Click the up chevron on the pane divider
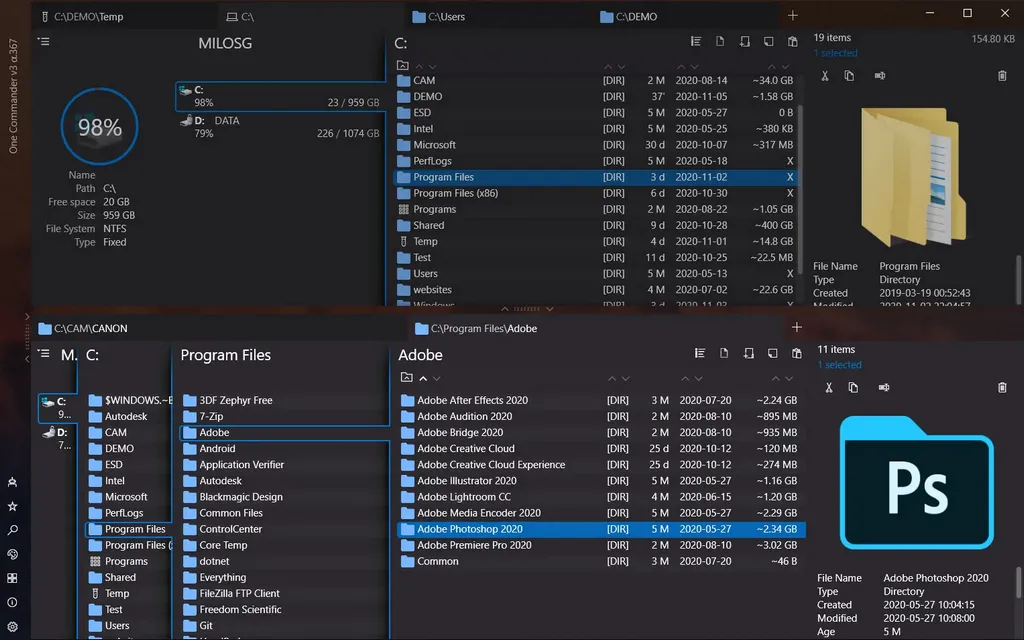The height and width of the screenshot is (640, 1024). pyautogui.click(x=505, y=309)
